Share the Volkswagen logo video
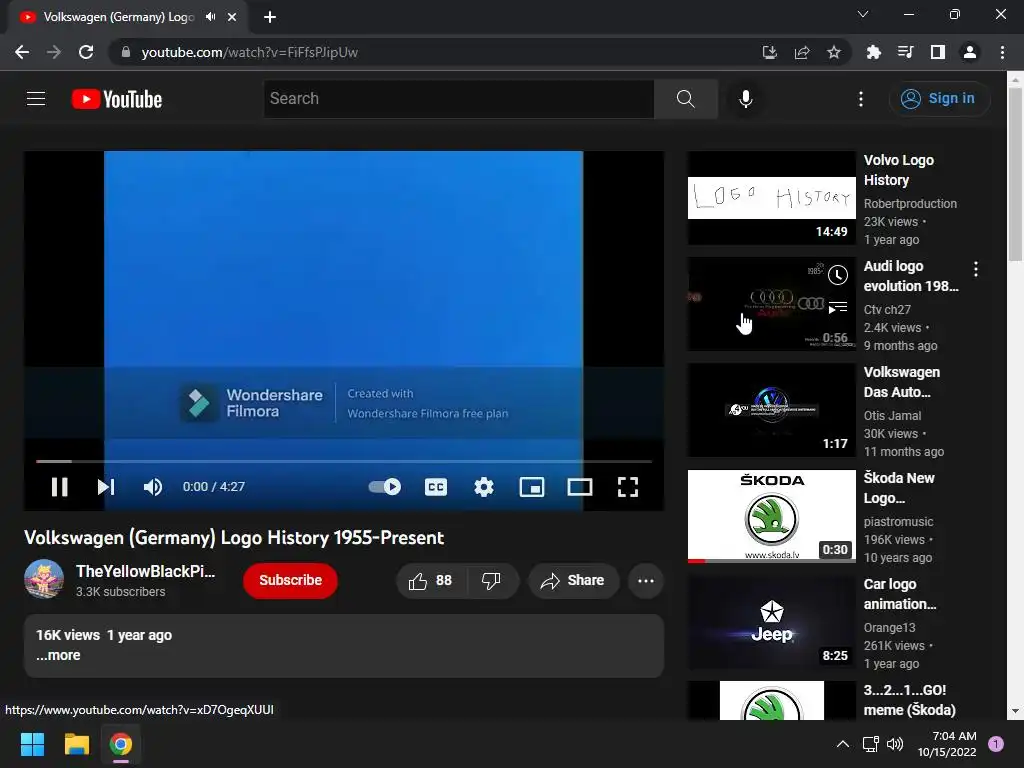Image resolution: width=1024 pixels, height=768 pixels. pyautogui.click(x=573, y=581)
